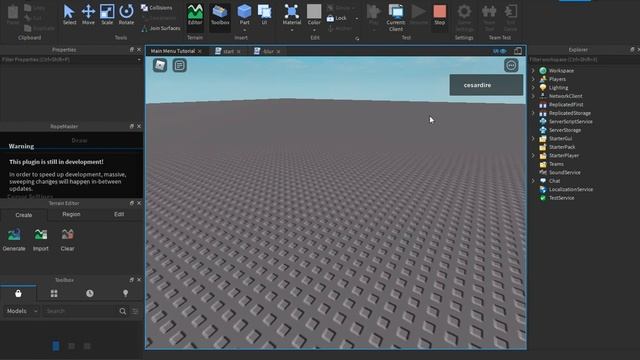Image resolution: width=640 pixels, height=360 pixels.
Task: Click Join Surfaces option
Action: [161, 28]
